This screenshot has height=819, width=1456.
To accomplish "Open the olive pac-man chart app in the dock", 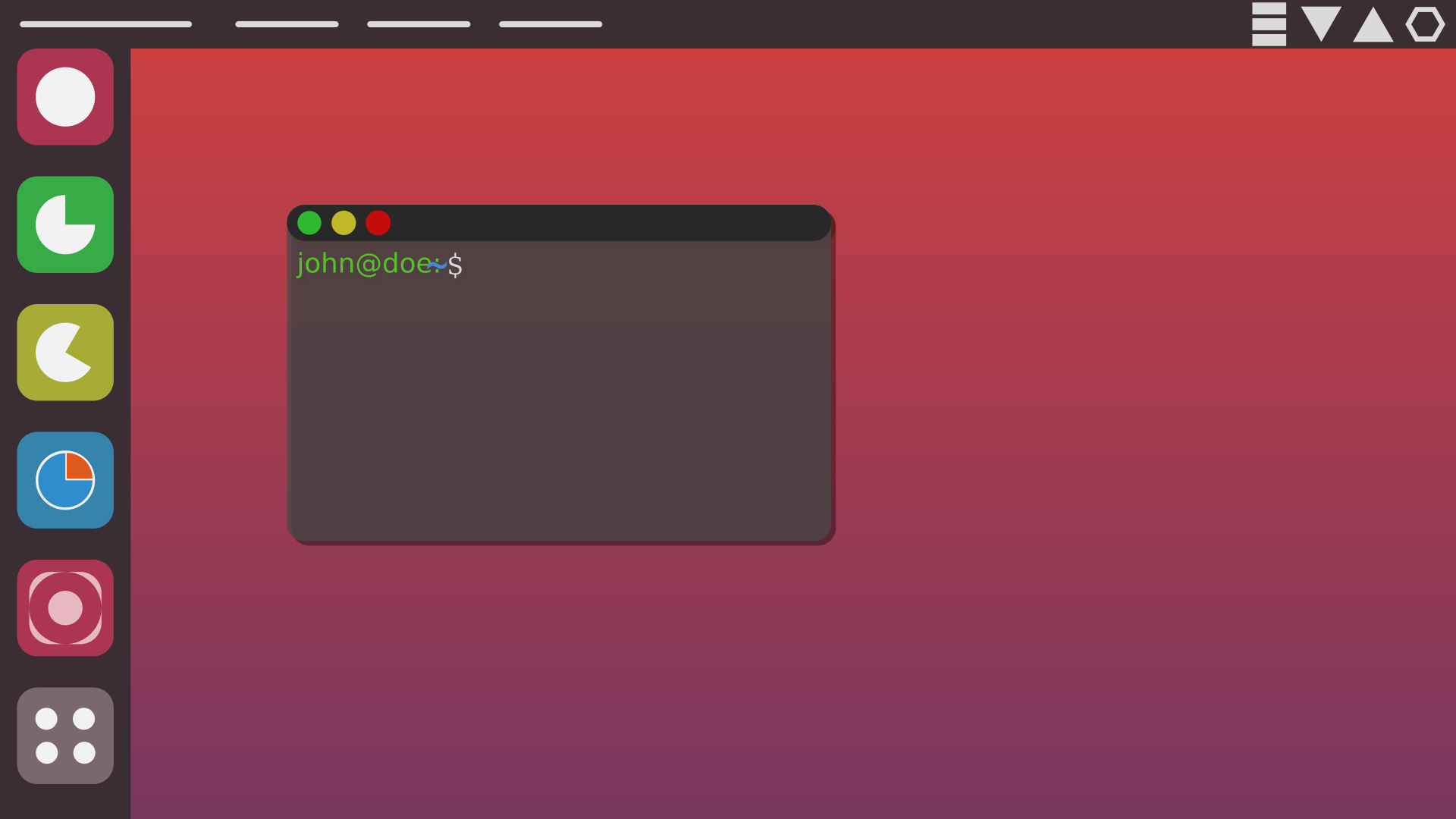I will click(65, 352).
